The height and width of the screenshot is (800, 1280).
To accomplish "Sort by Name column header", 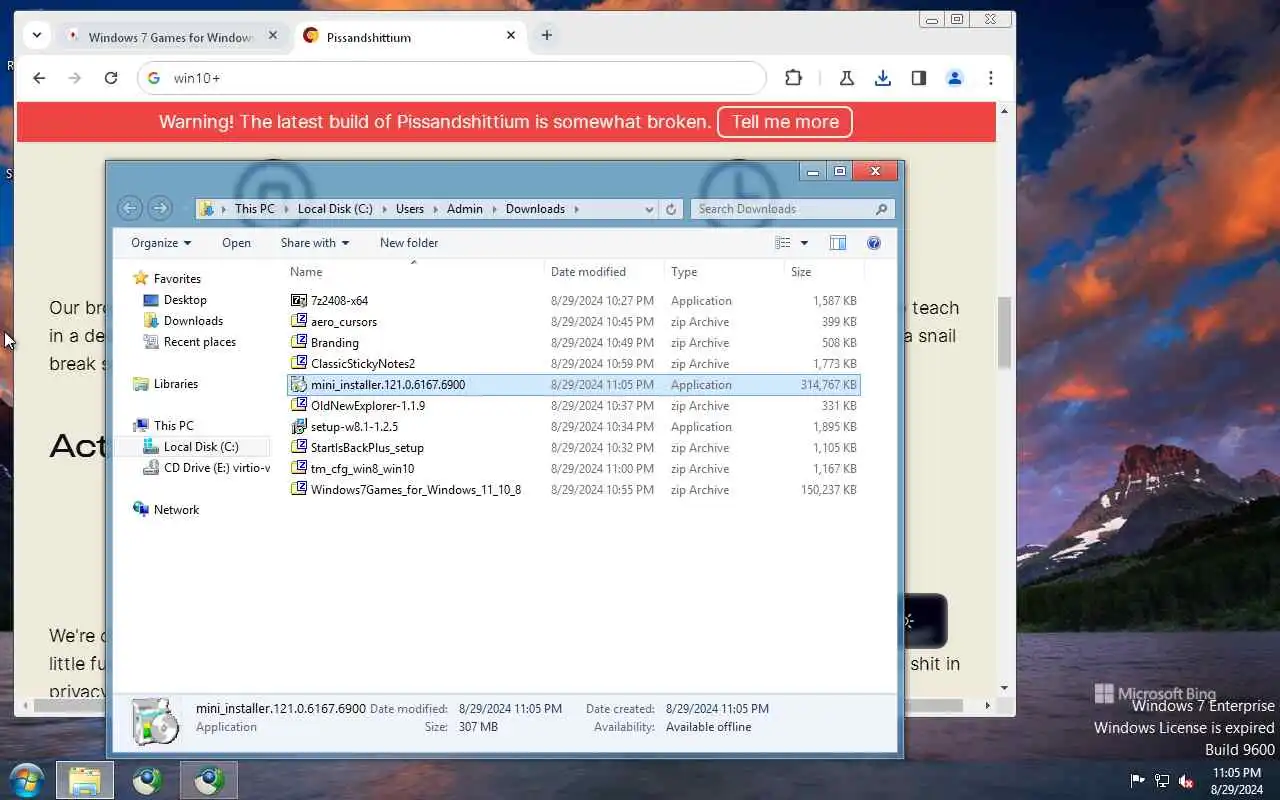I will point(414,272).
